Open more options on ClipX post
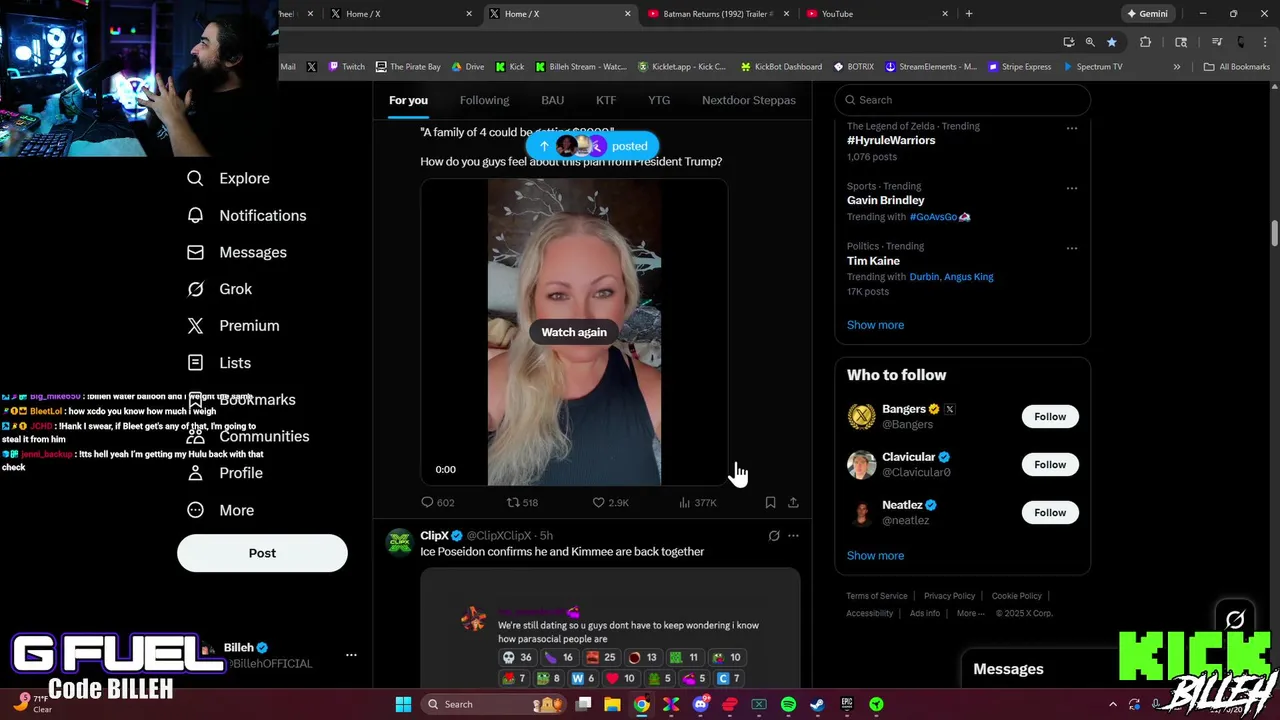The image size is (1280, 720). pos(793,536)
